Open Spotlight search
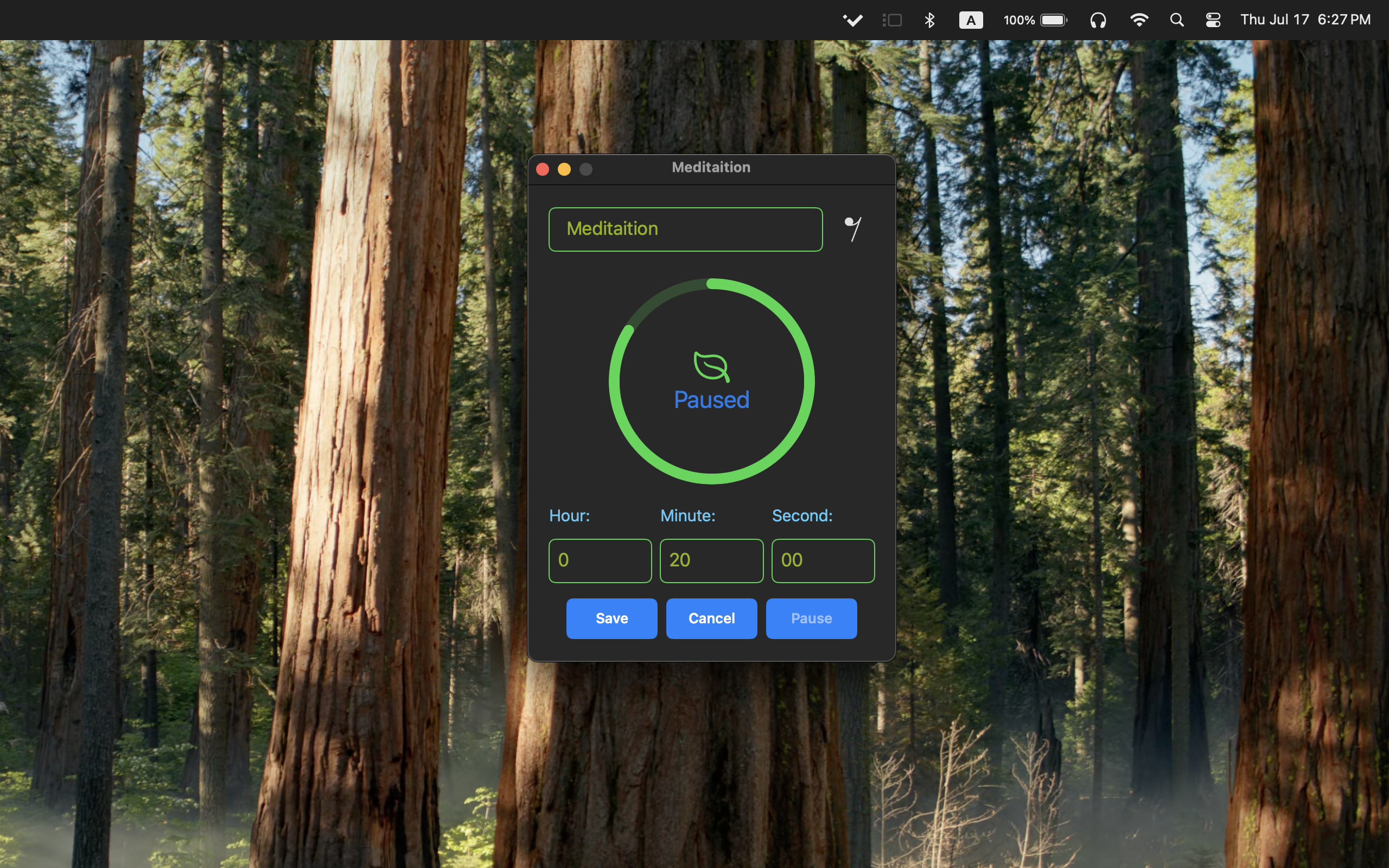 (x=1177, y=20)
